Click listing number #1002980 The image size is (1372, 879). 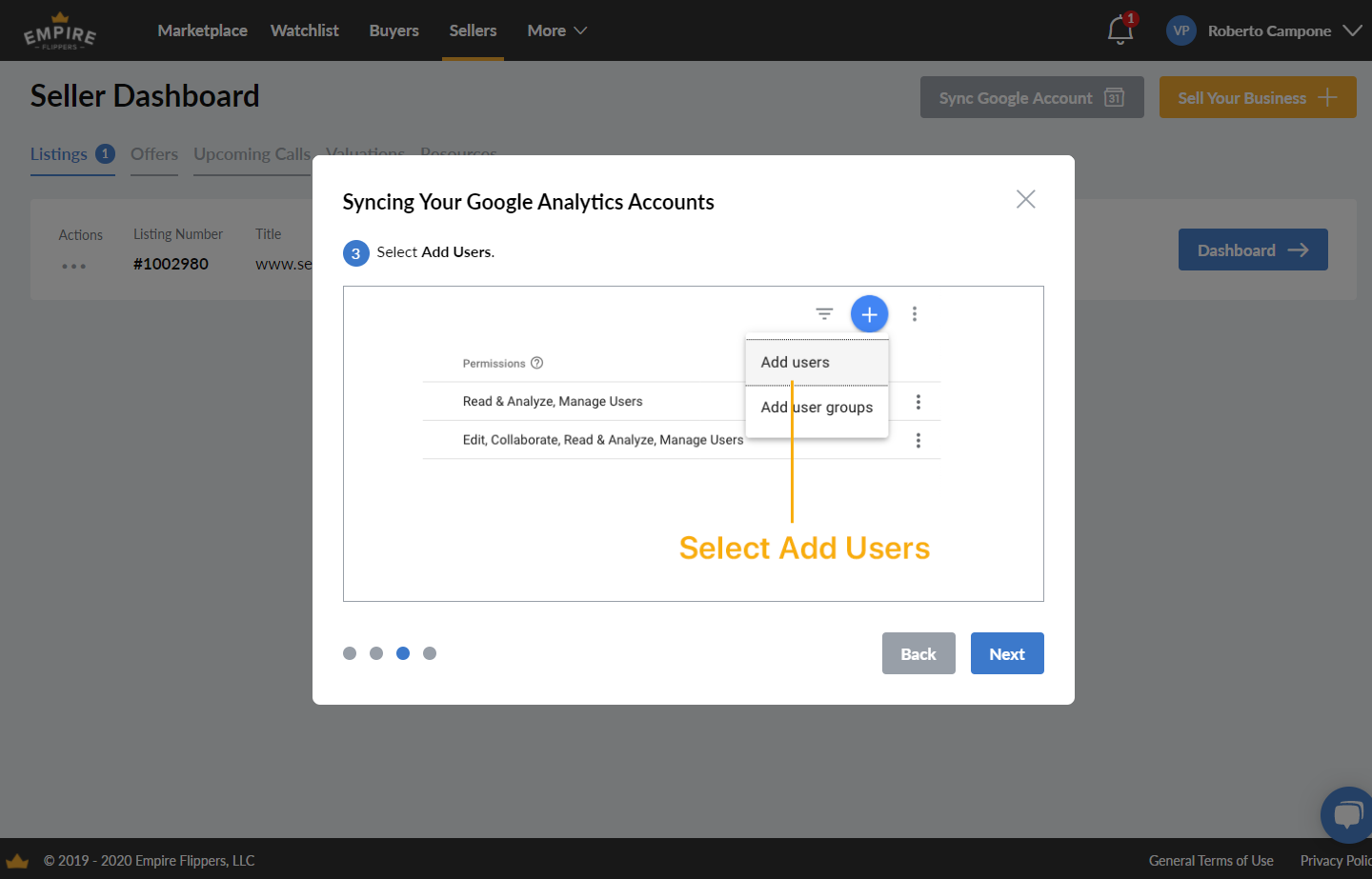(x=171, y=264)
